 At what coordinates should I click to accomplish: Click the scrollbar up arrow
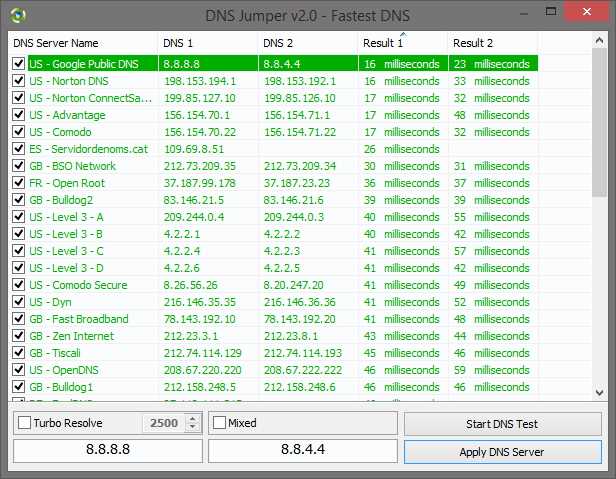(x=599, y=40)
